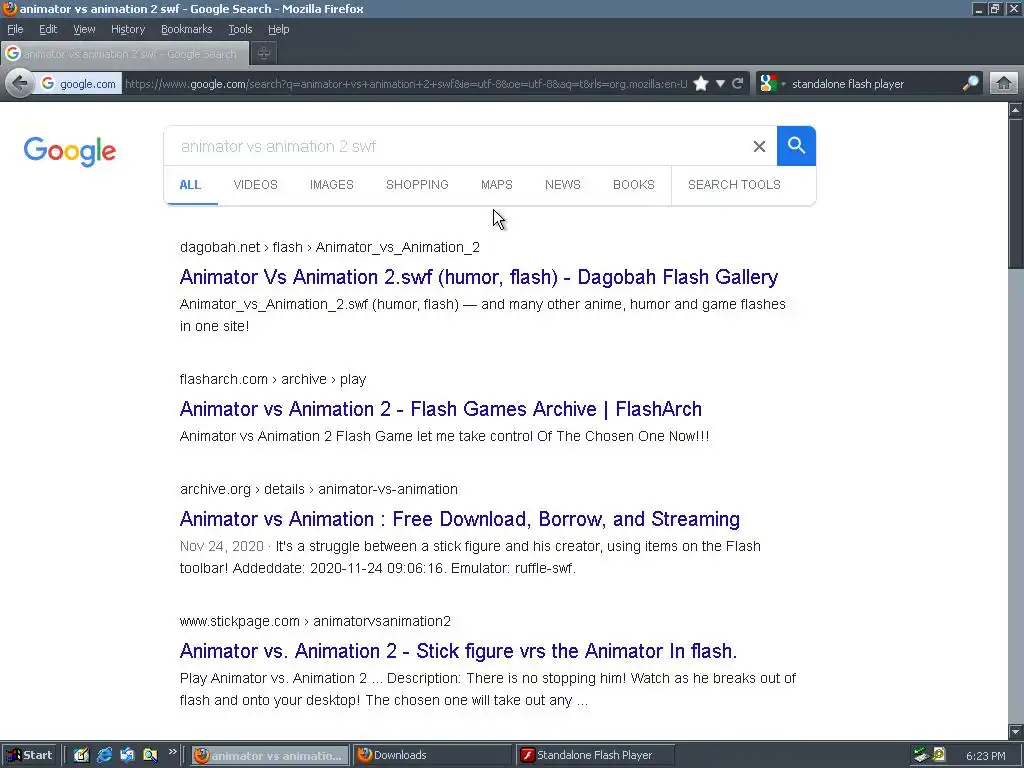Image resolution: width=1024 pixels, height=768 pixels.
Task: Click in the Google search input field
Action: pyautogui.click(x=457, y=146)
